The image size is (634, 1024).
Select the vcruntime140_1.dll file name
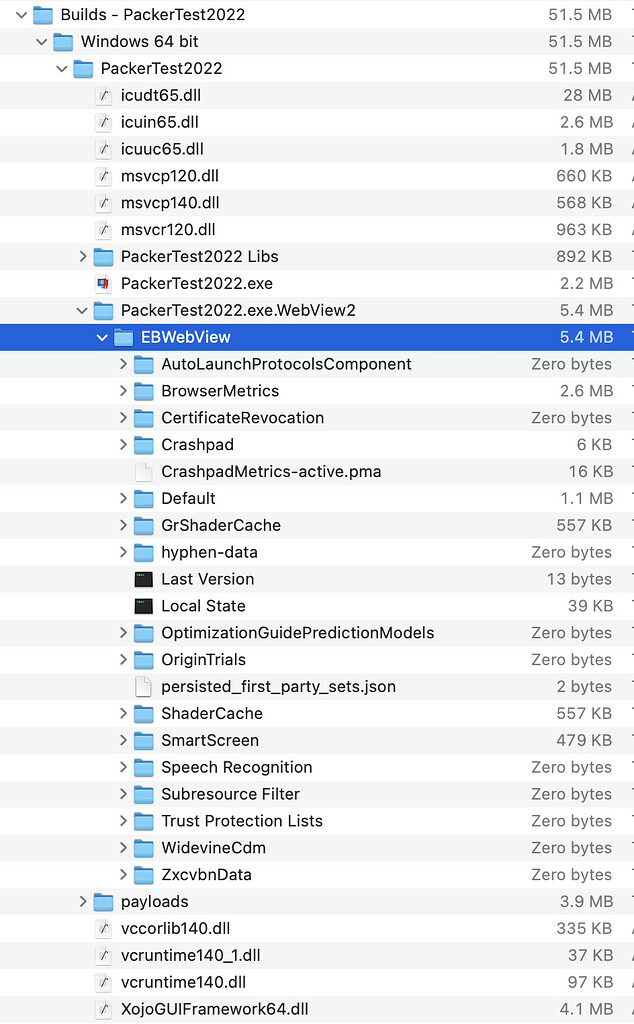coord(190,955)
